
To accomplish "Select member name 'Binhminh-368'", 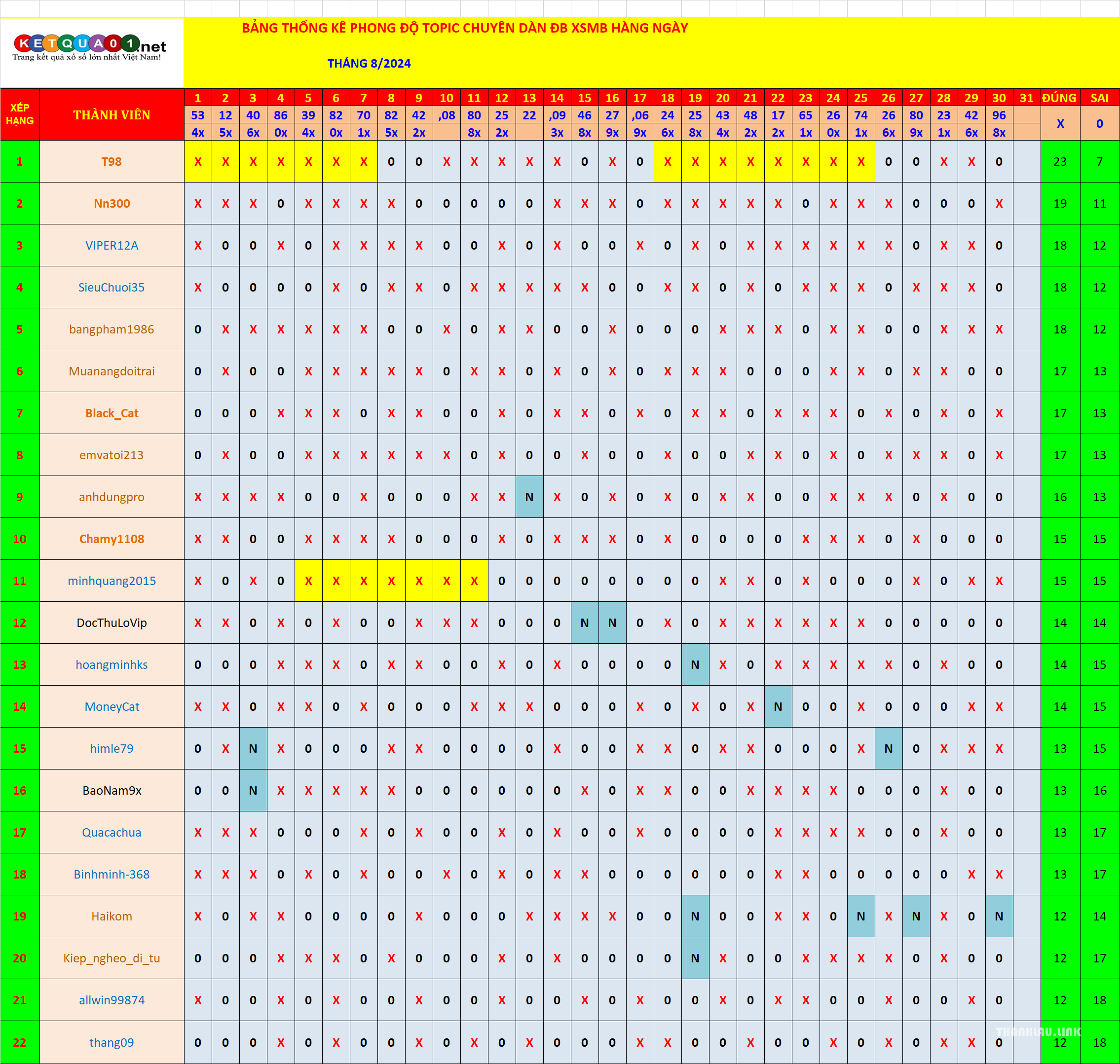I will click(112, 875).
